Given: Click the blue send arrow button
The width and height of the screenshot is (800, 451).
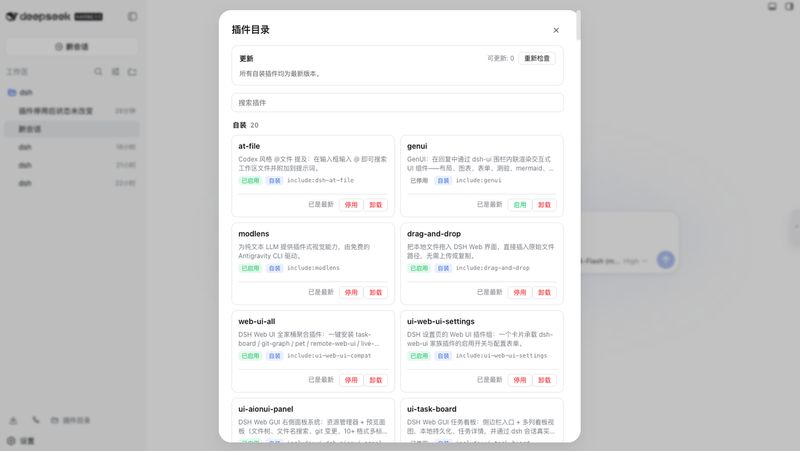Looking at the screenshot, I should pyautogui.click(x=665, y=260).
